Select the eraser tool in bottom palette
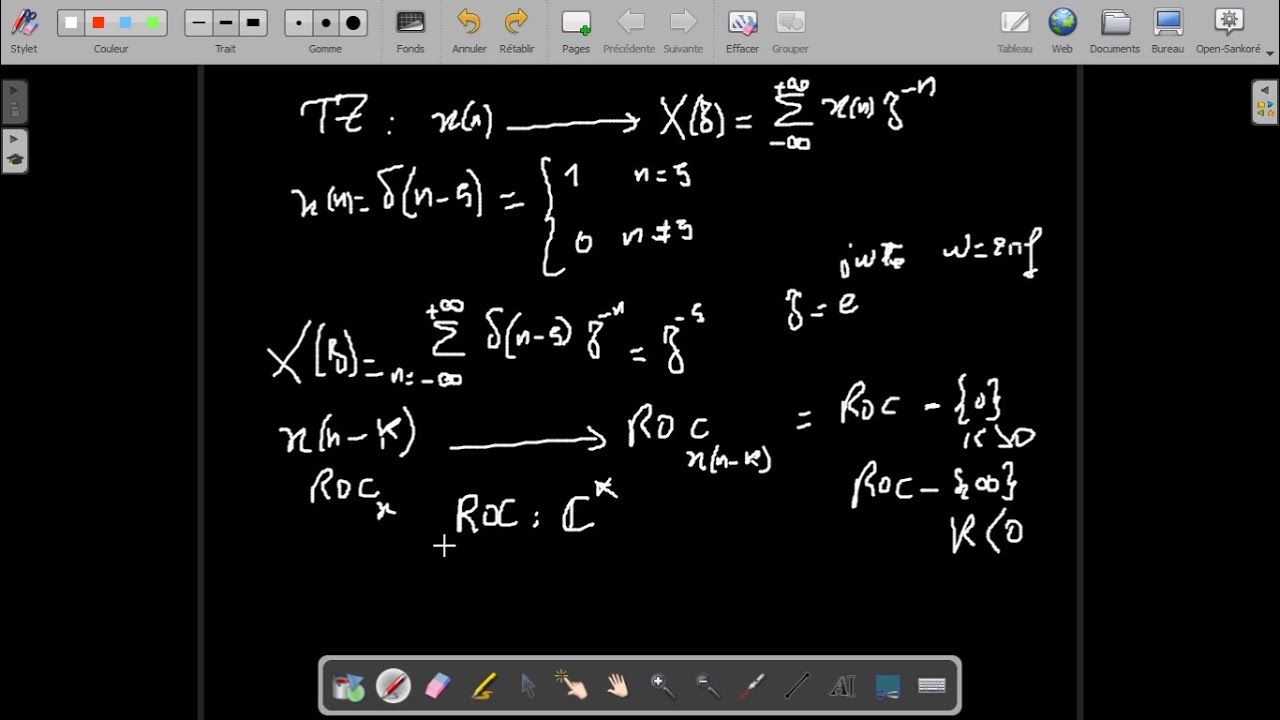This screenshot has height=720, width=1280. tap(438, 686)
